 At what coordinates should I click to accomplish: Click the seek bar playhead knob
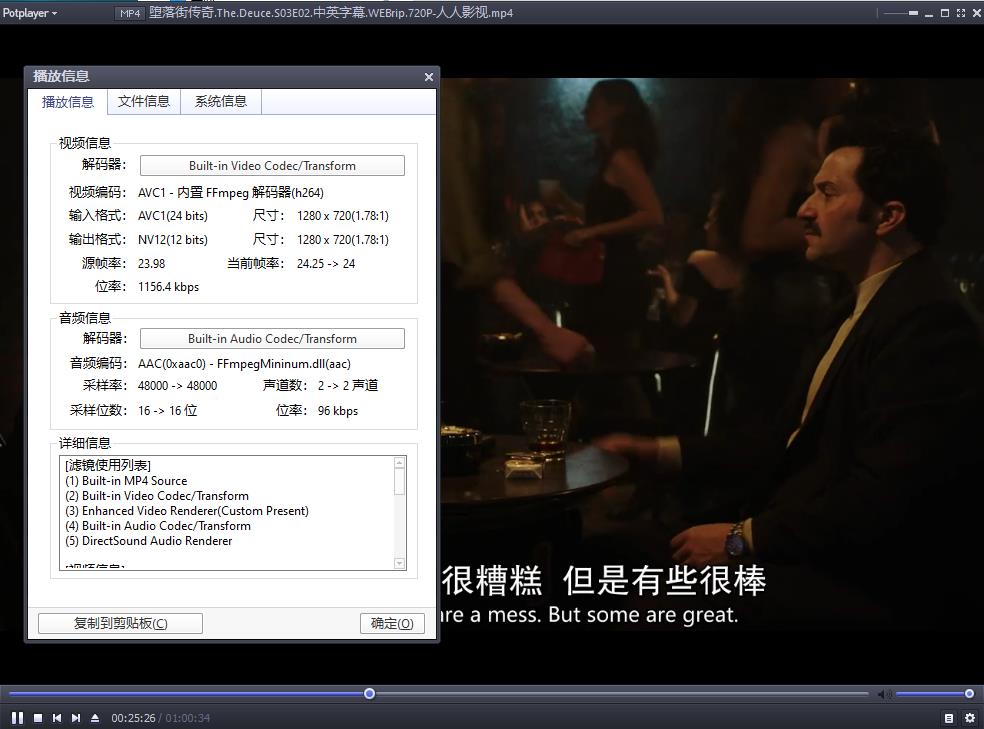[370, 693]
